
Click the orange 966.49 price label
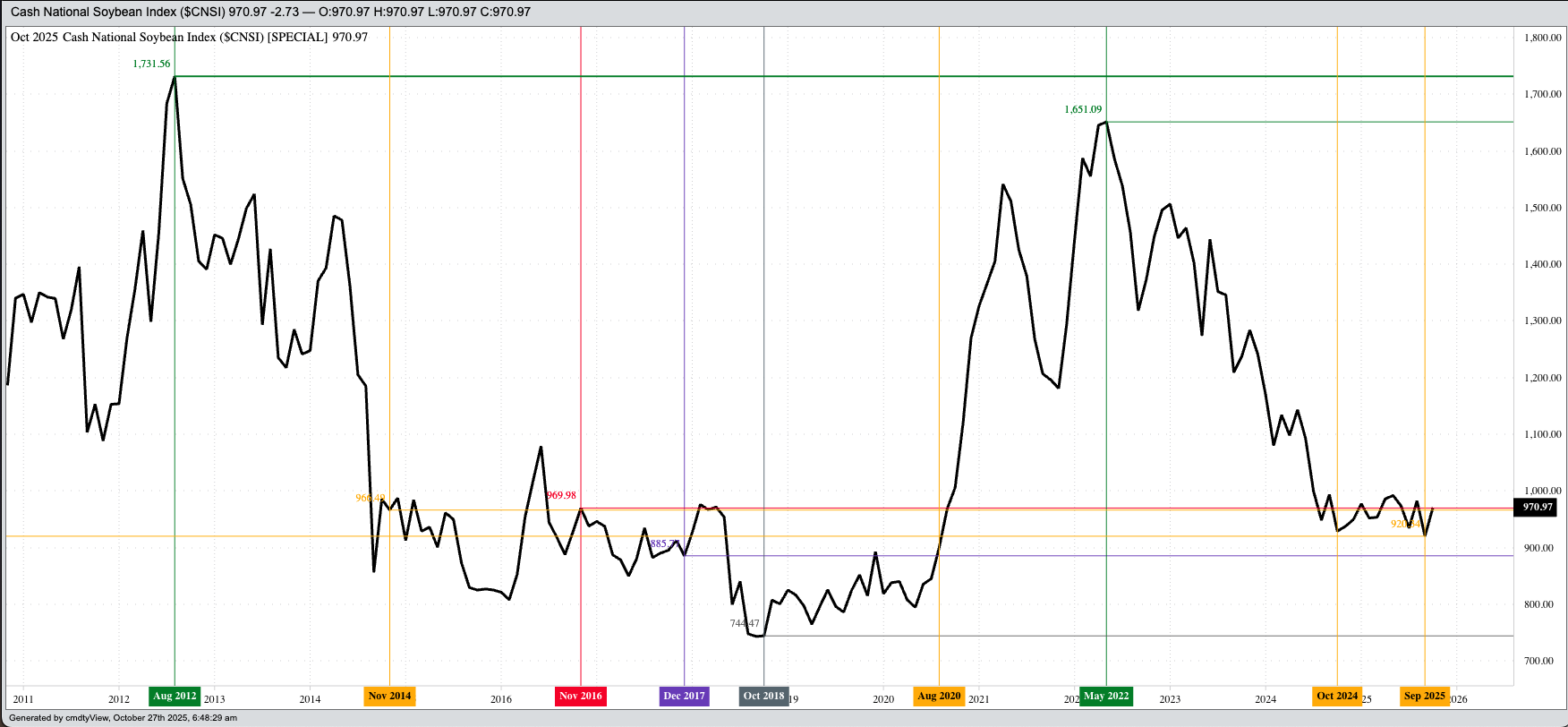coord(371,498)
